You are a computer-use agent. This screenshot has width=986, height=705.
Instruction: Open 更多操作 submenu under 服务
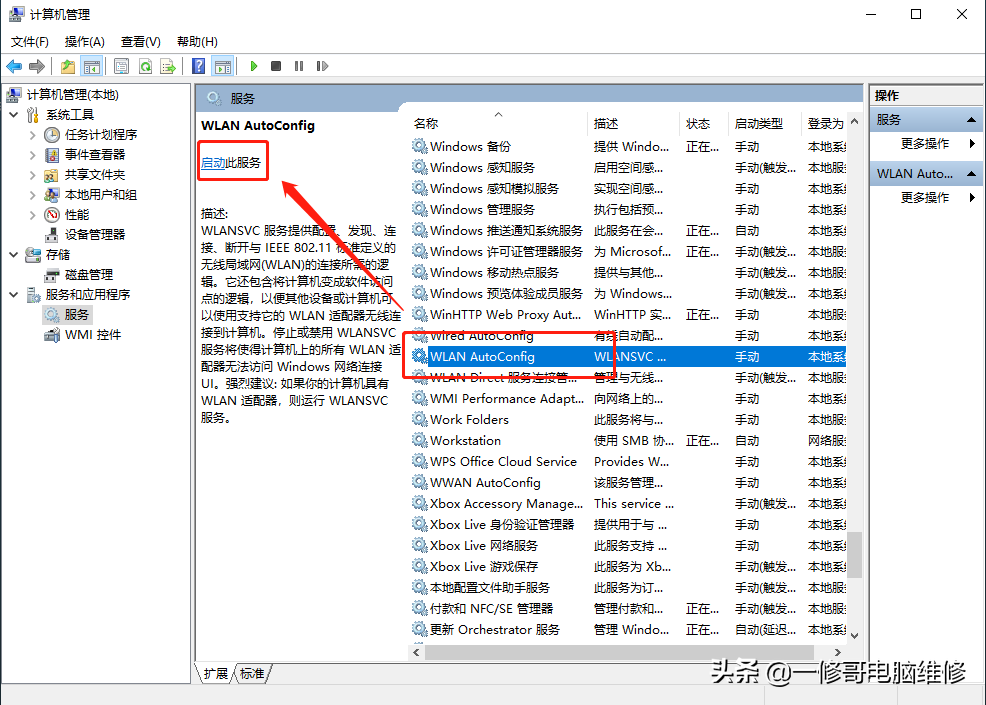(x=925, y=144)
